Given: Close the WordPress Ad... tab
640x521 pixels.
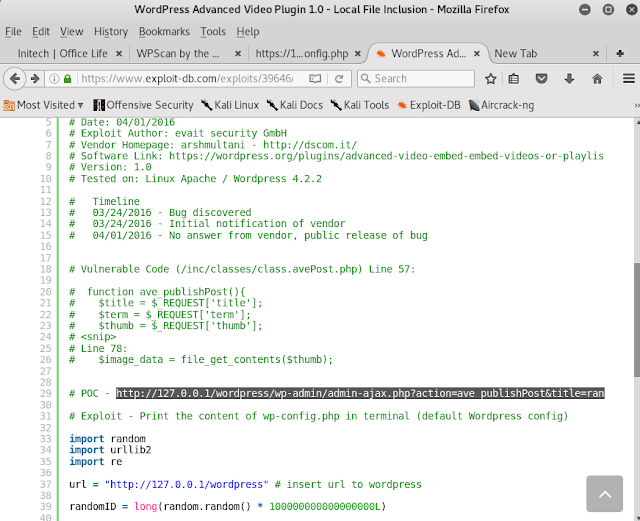Looking at the screenshot, I should tap(476, 53).
